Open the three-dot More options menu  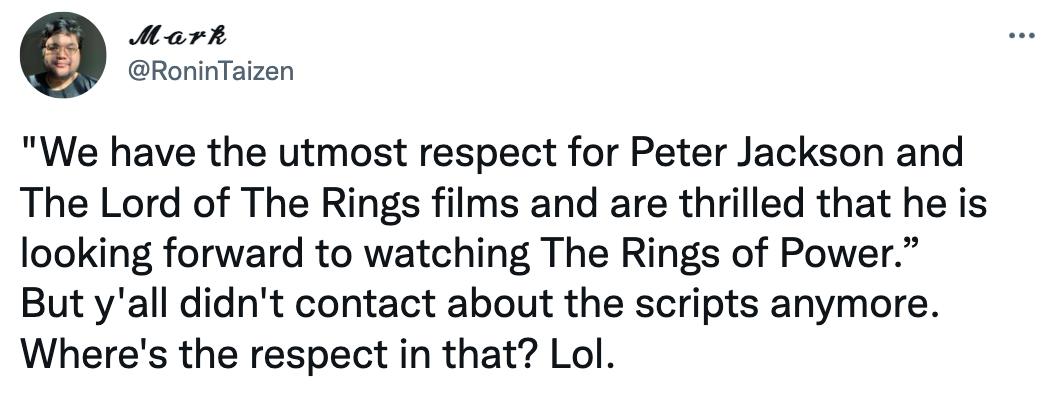pyautogui.click(x=1021, y=35)
